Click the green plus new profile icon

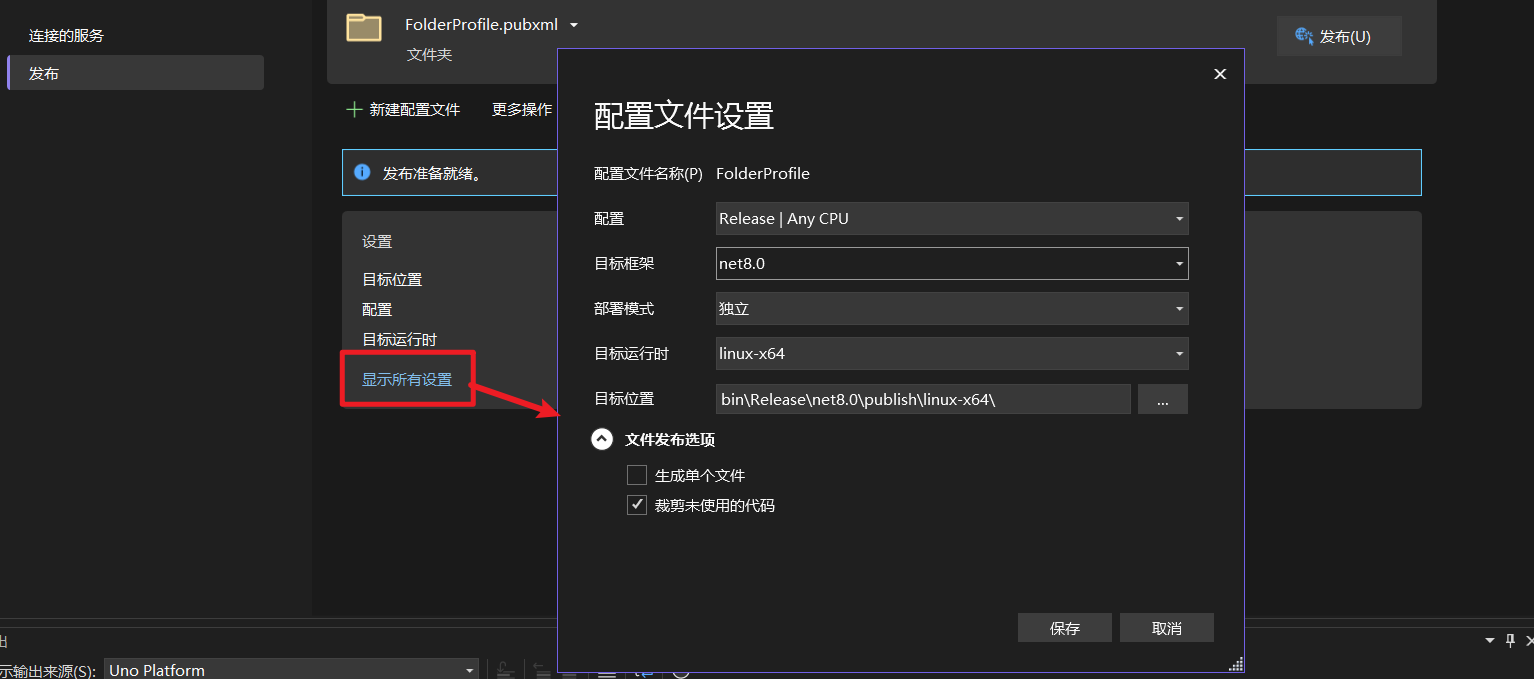point(353,110)
